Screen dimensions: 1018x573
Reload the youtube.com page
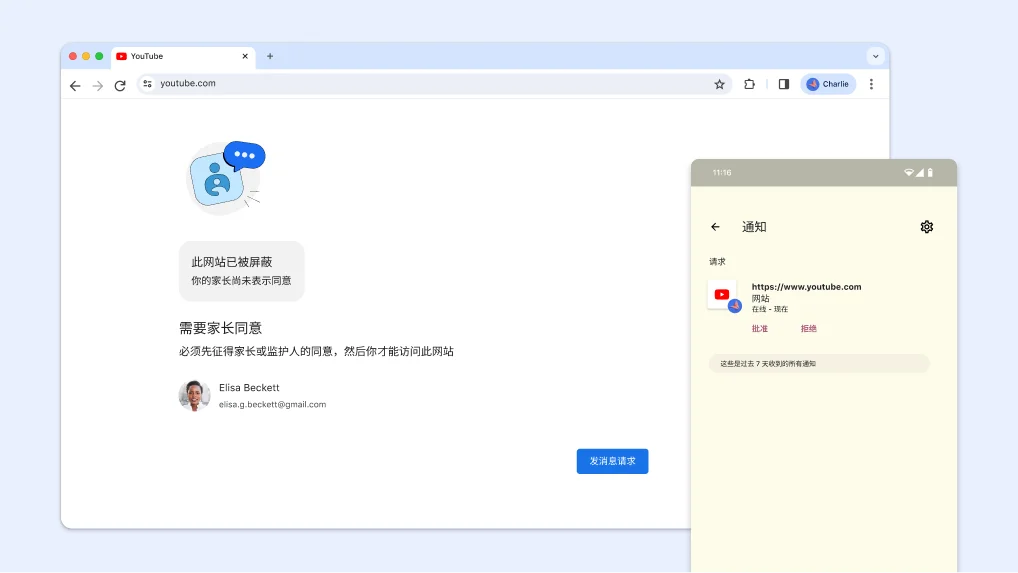(120, 85)
